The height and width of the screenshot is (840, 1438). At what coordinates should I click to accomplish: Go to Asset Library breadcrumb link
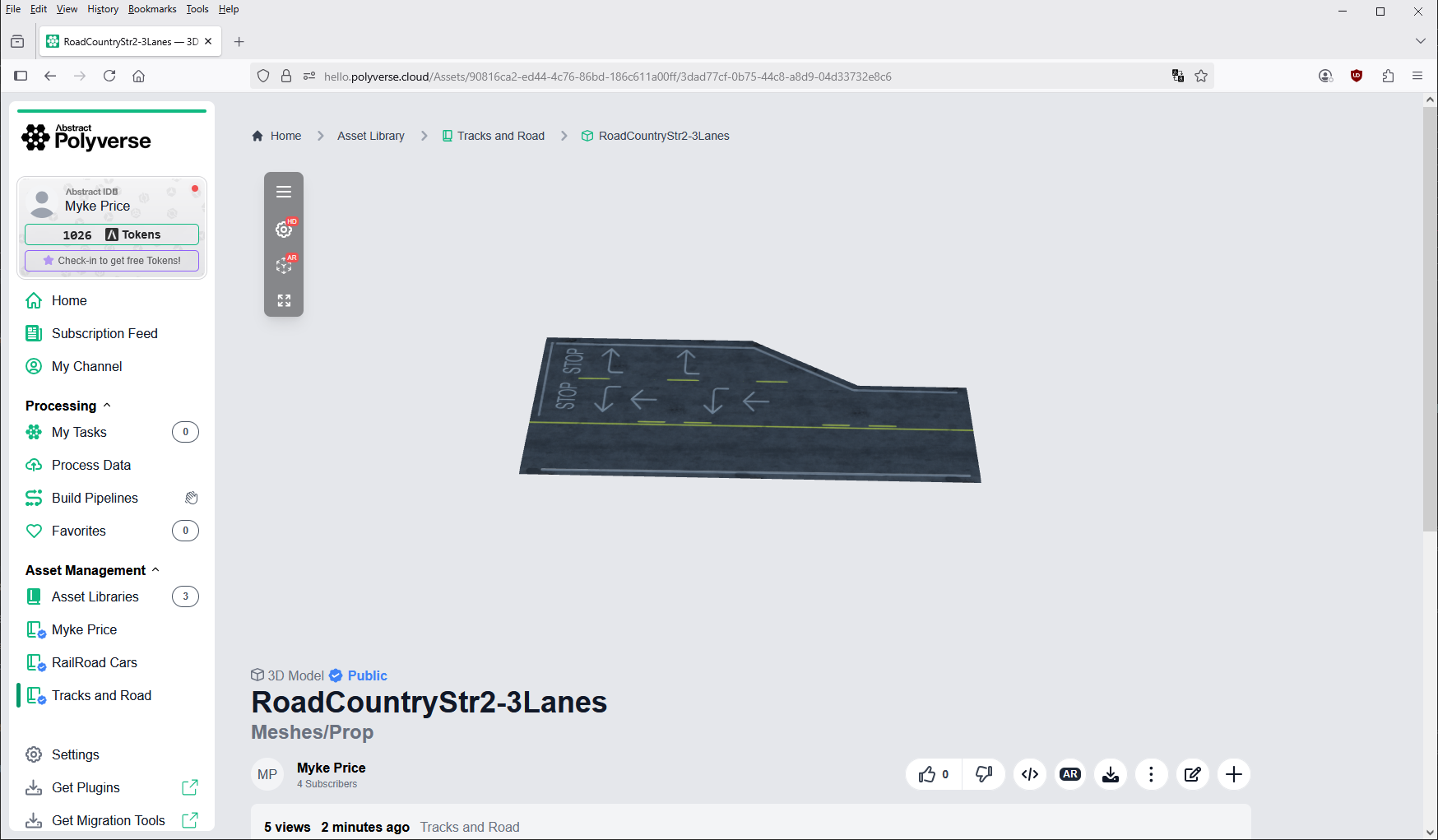[371, 136]
